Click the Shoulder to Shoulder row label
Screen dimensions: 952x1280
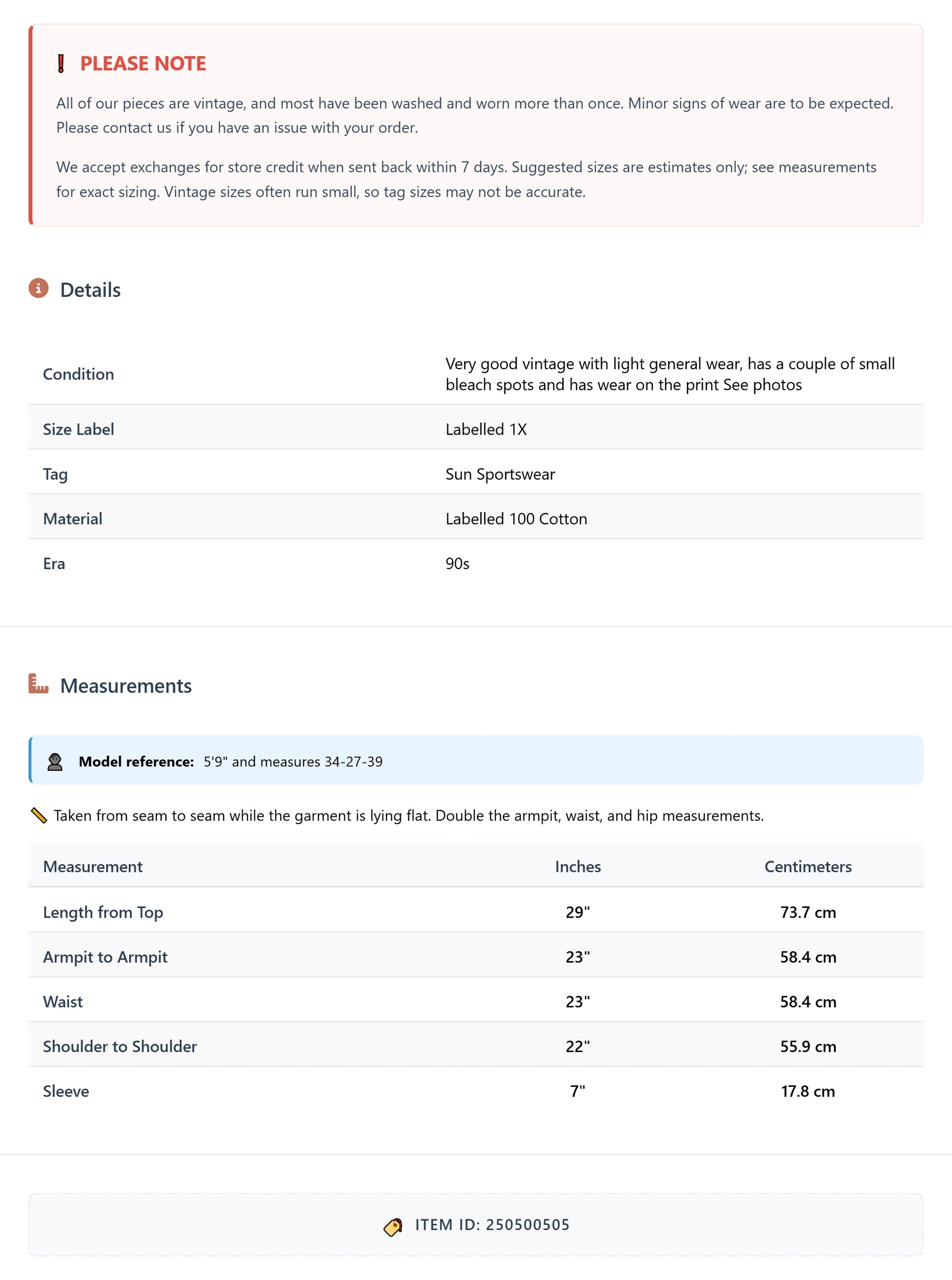tap(120, 1046)
